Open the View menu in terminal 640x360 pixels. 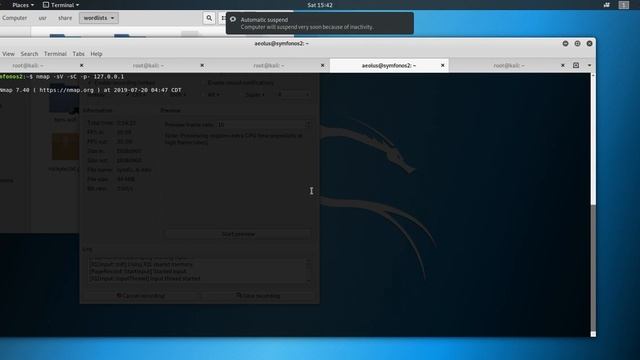point(8,54)
